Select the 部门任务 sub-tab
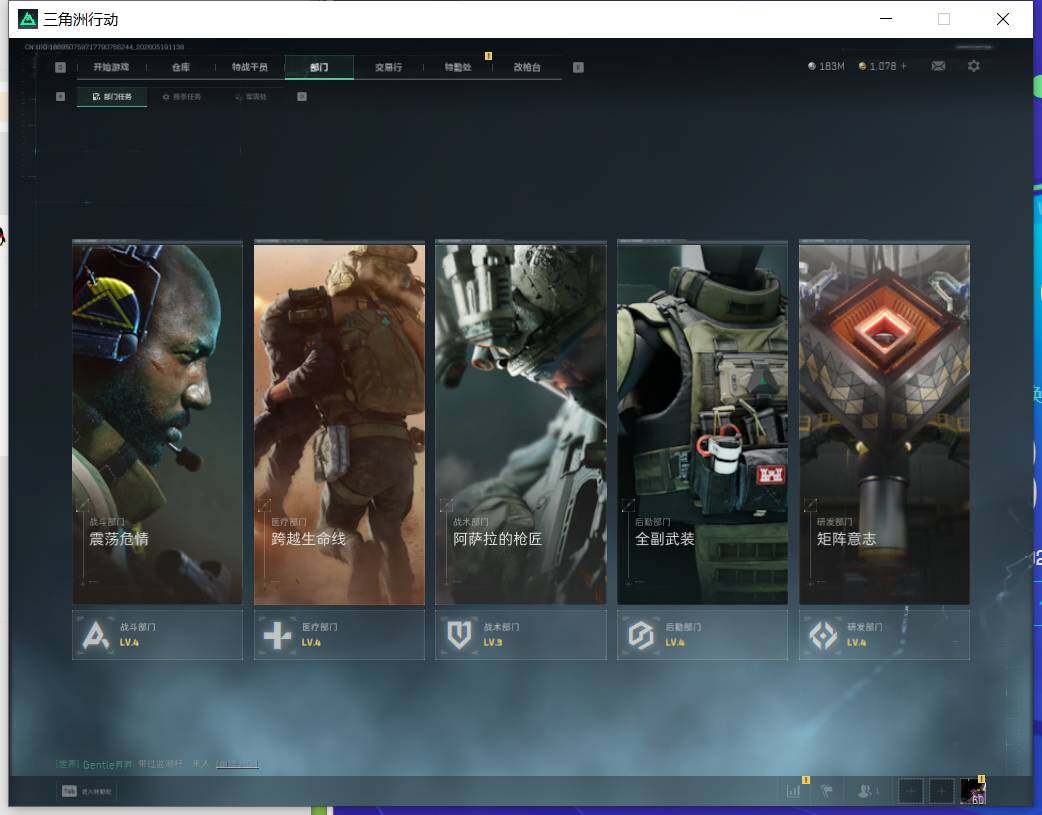Image resolution: width=1042 pixels, height=815 pixels. [112, 96]
